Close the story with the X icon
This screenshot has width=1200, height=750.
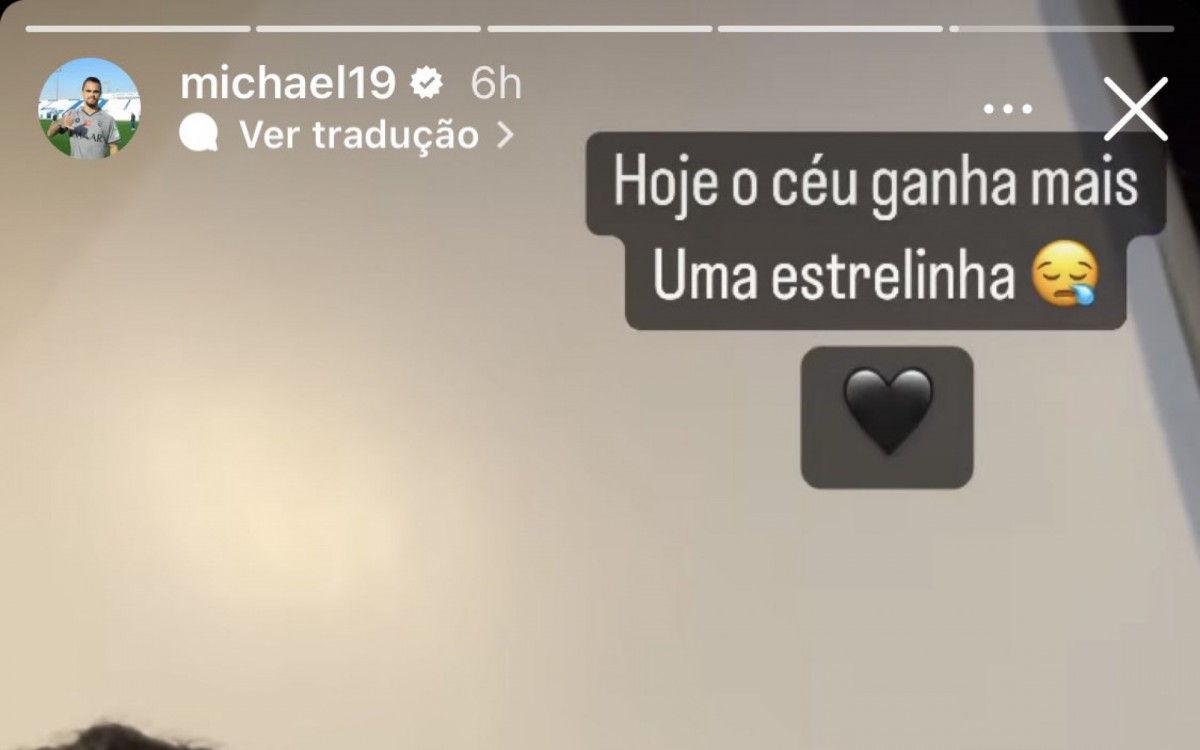click(x=1136, y=109)
